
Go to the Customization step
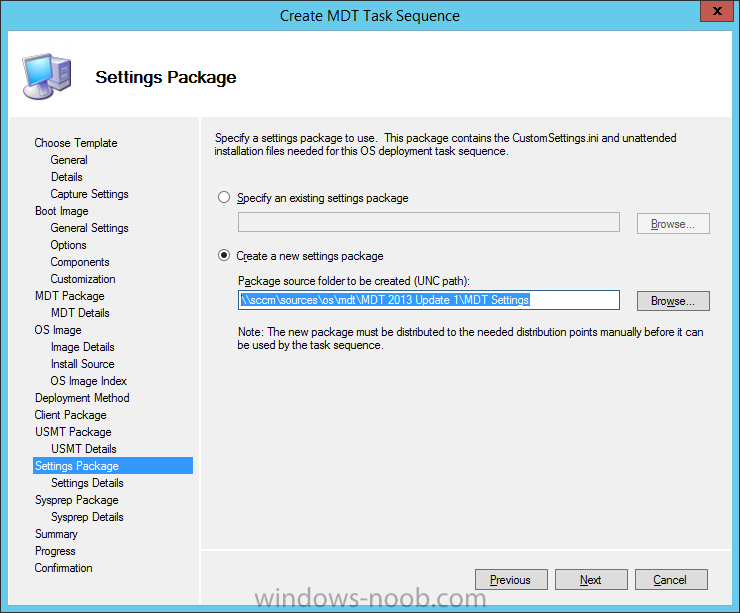tap(83, 279)
